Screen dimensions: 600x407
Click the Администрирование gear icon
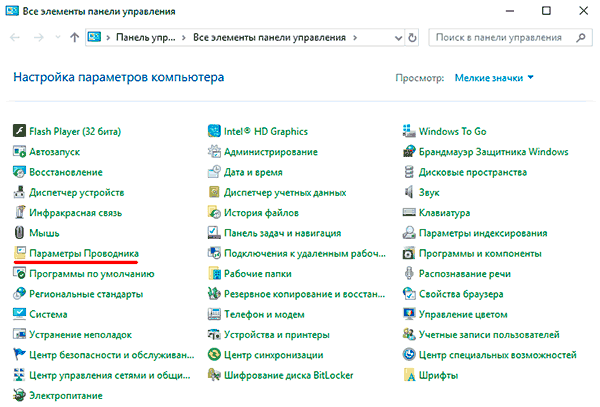tap(214, 151)
